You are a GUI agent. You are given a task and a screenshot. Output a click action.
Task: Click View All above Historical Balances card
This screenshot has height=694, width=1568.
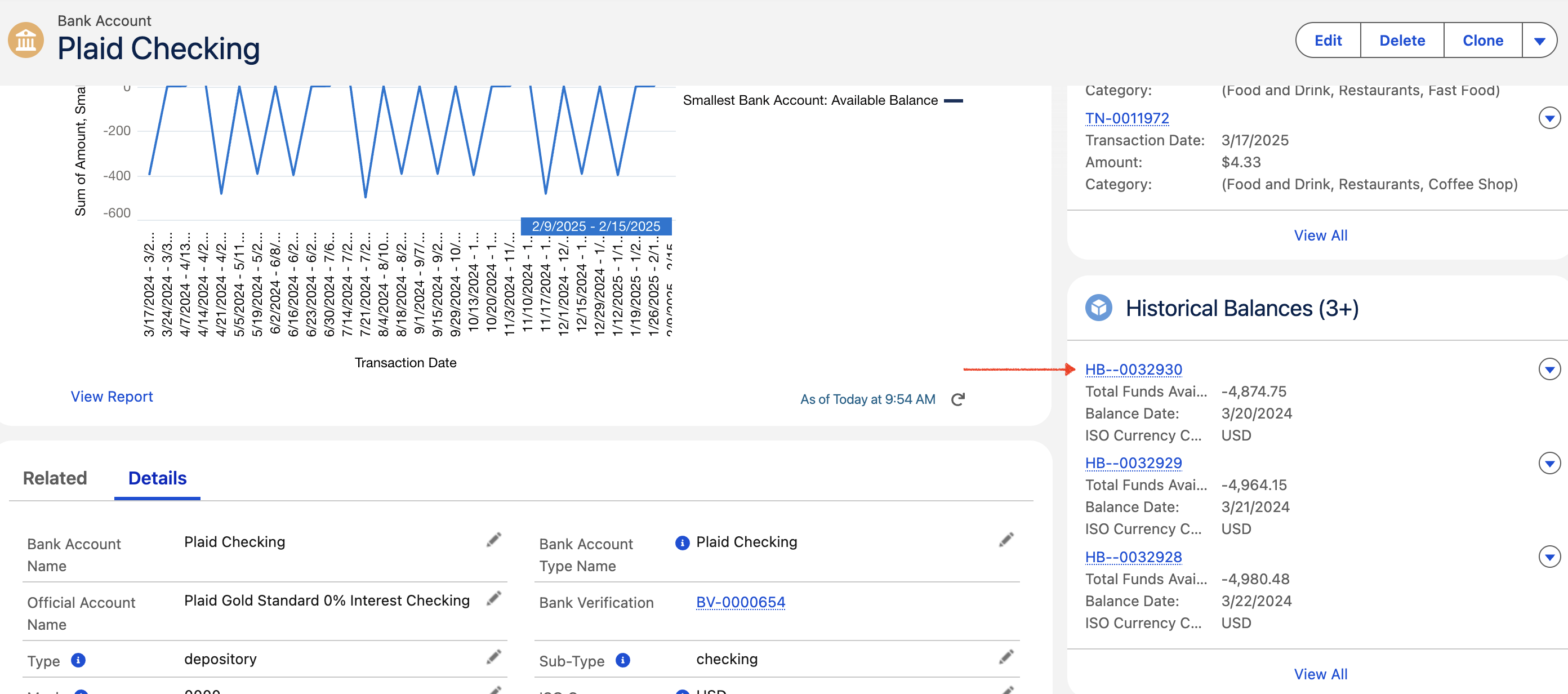pyautogui.click(x=1320, y=235)
